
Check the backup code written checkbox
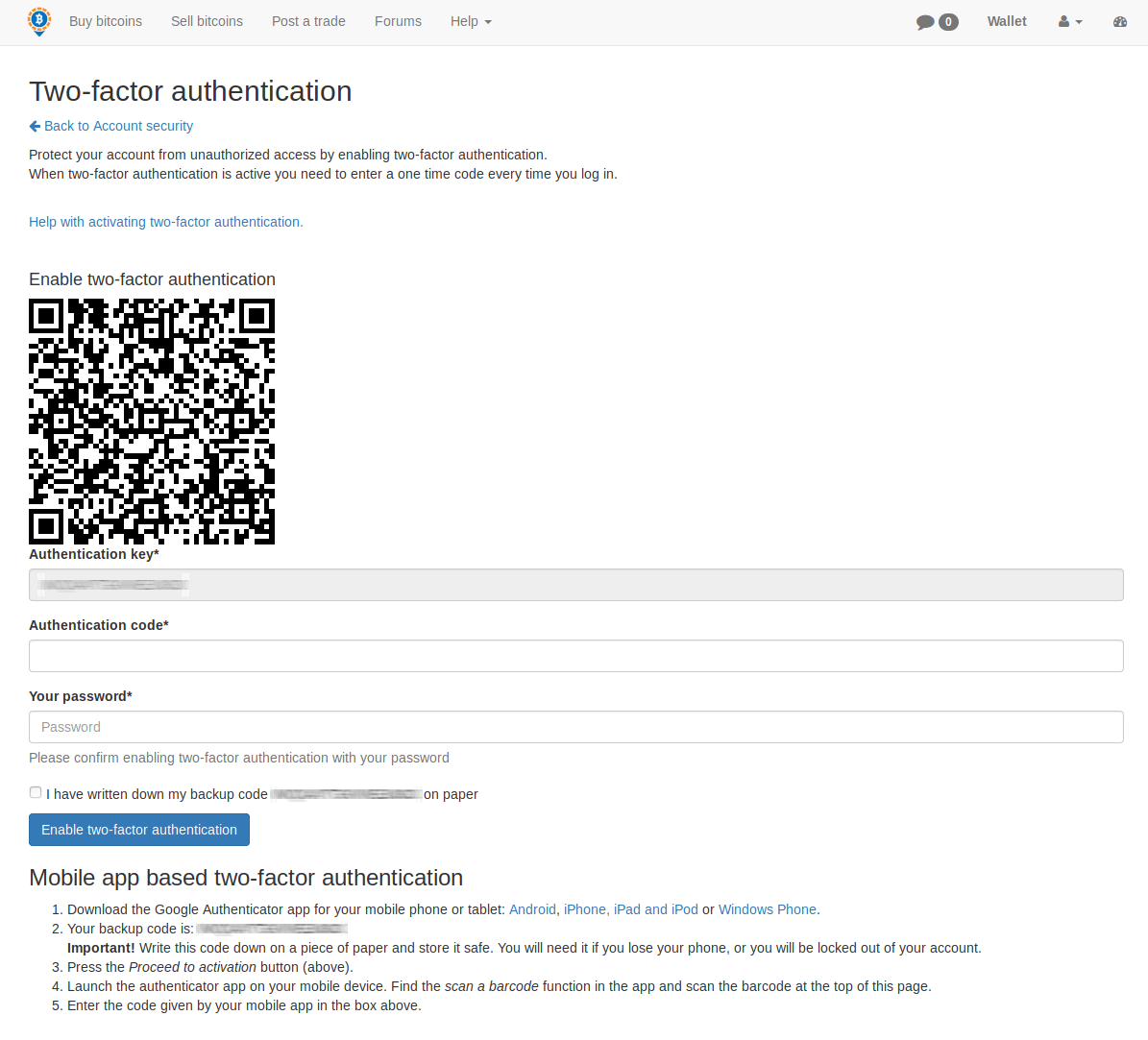[36, 792]
